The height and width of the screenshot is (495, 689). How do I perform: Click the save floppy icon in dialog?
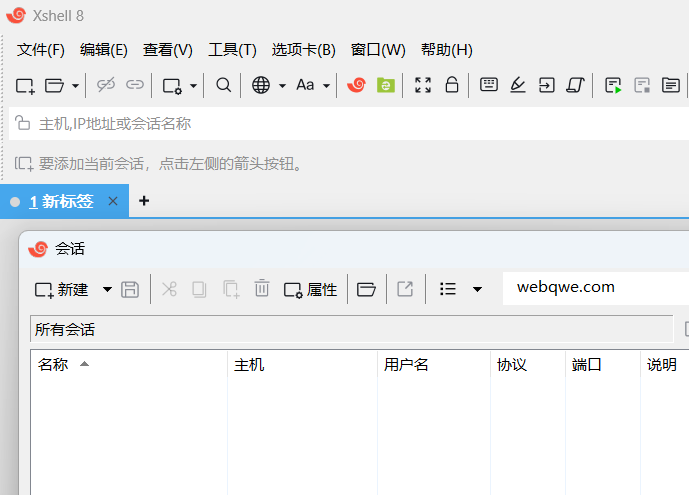coord(130,289)
